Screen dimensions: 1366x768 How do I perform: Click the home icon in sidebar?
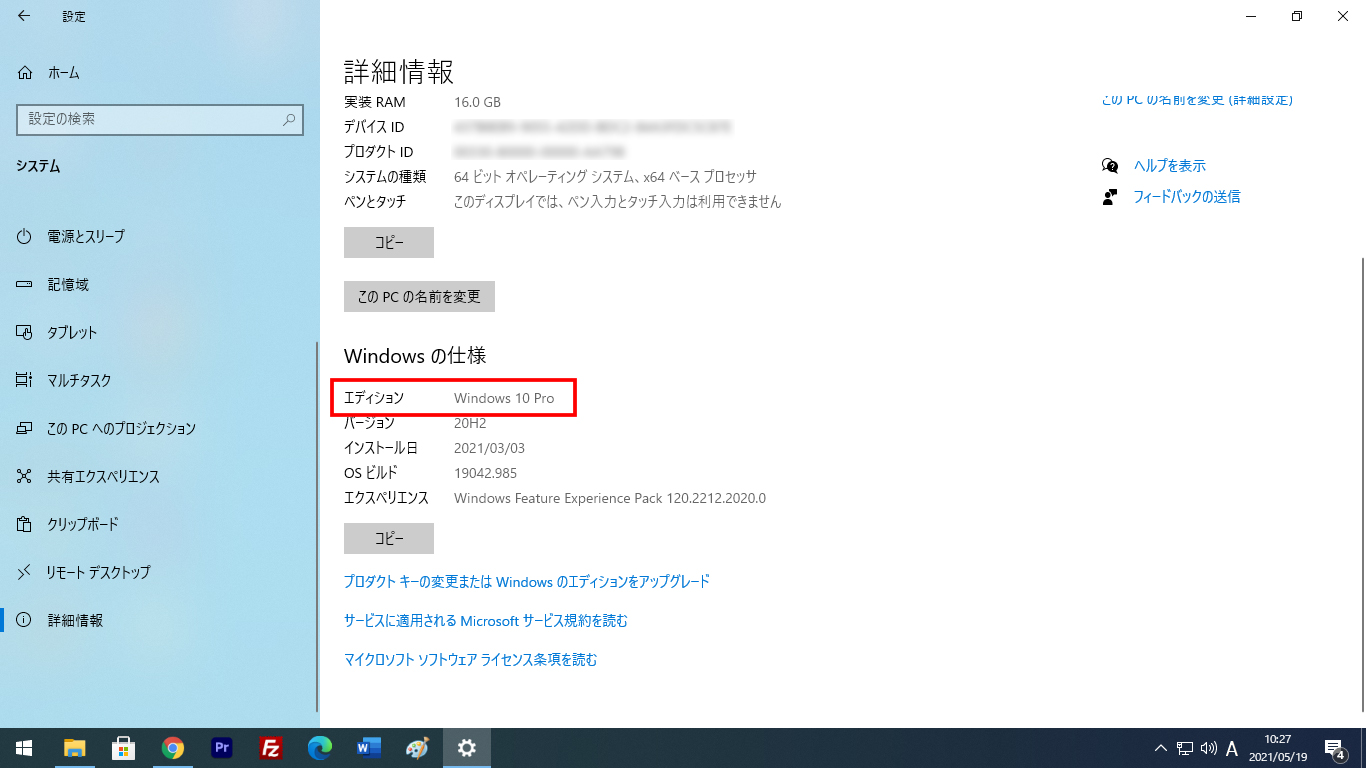(x=25, y=73)
